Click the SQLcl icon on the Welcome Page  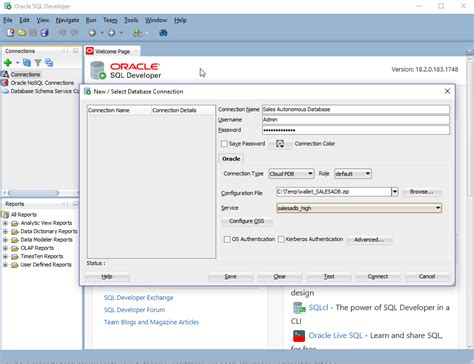299,307
